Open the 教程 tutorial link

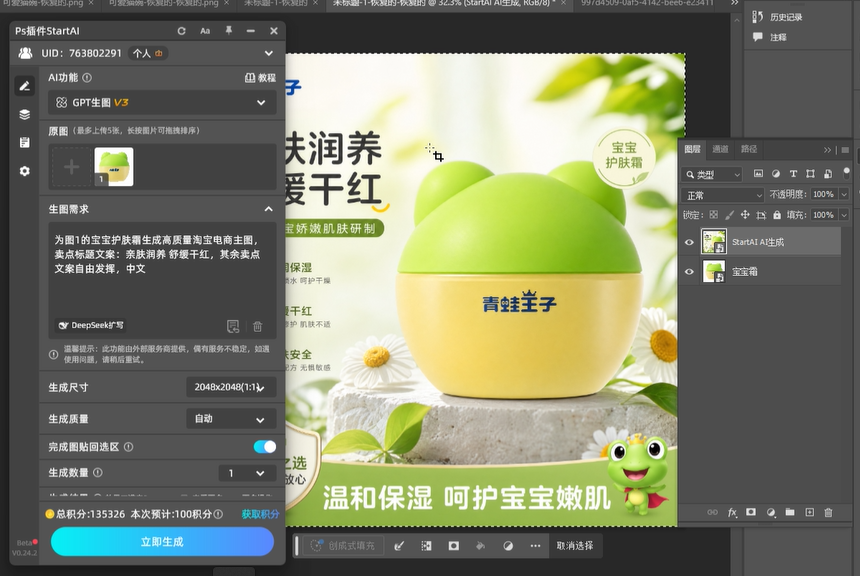click(261, 78)
